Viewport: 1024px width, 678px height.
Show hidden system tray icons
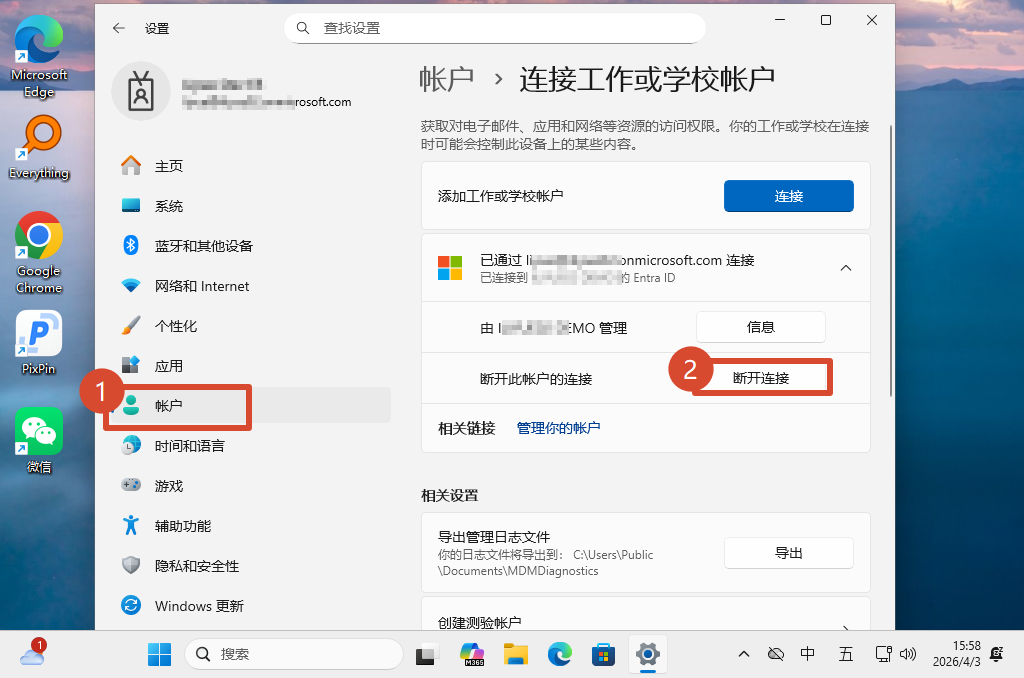coord(743,654)
